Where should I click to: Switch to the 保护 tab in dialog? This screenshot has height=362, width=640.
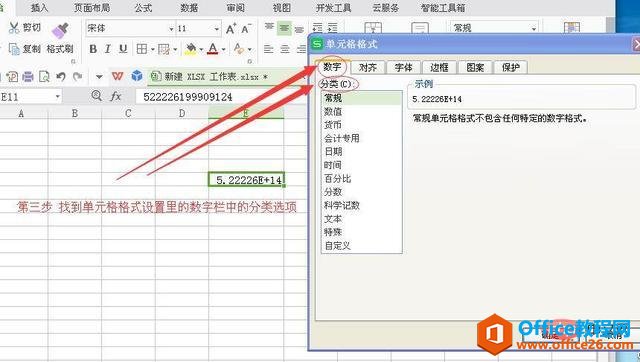511,67
